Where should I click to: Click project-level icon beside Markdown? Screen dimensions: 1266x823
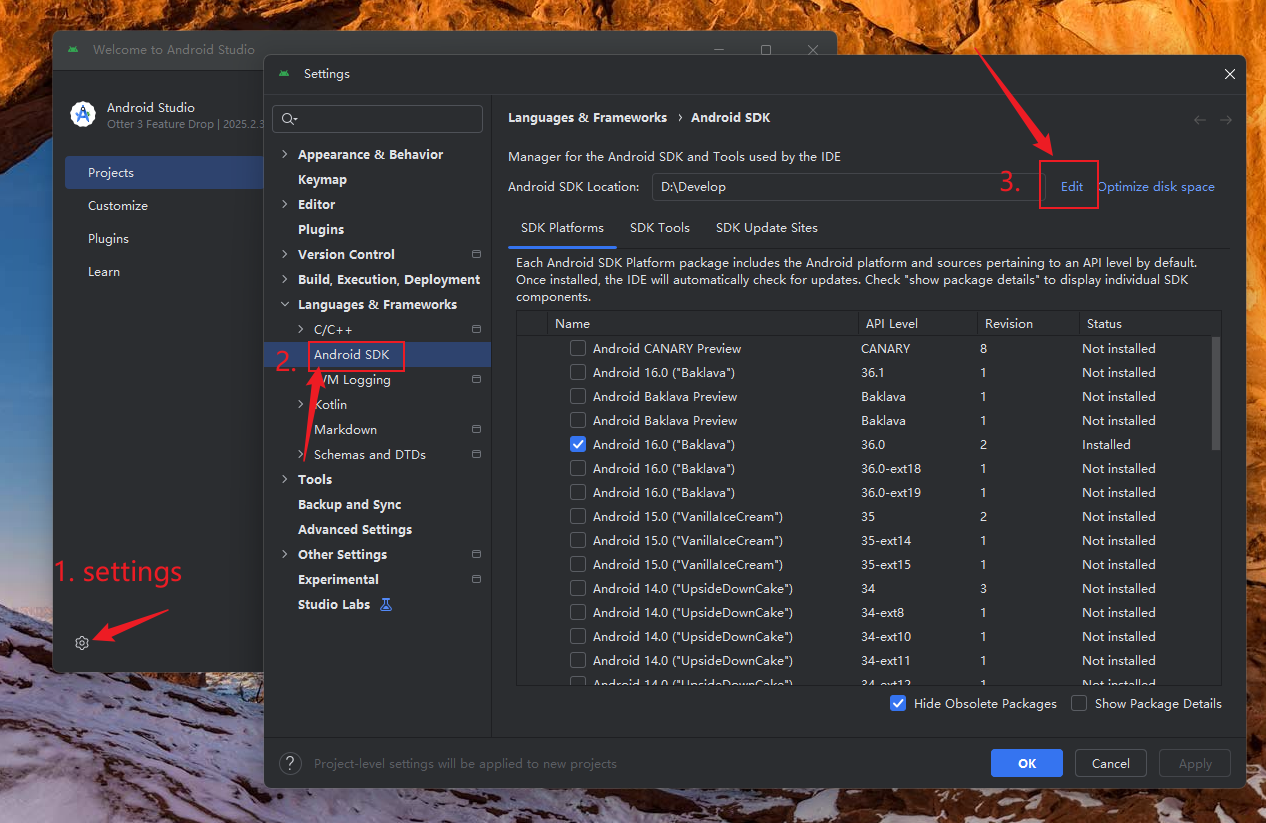click(476, 429)
